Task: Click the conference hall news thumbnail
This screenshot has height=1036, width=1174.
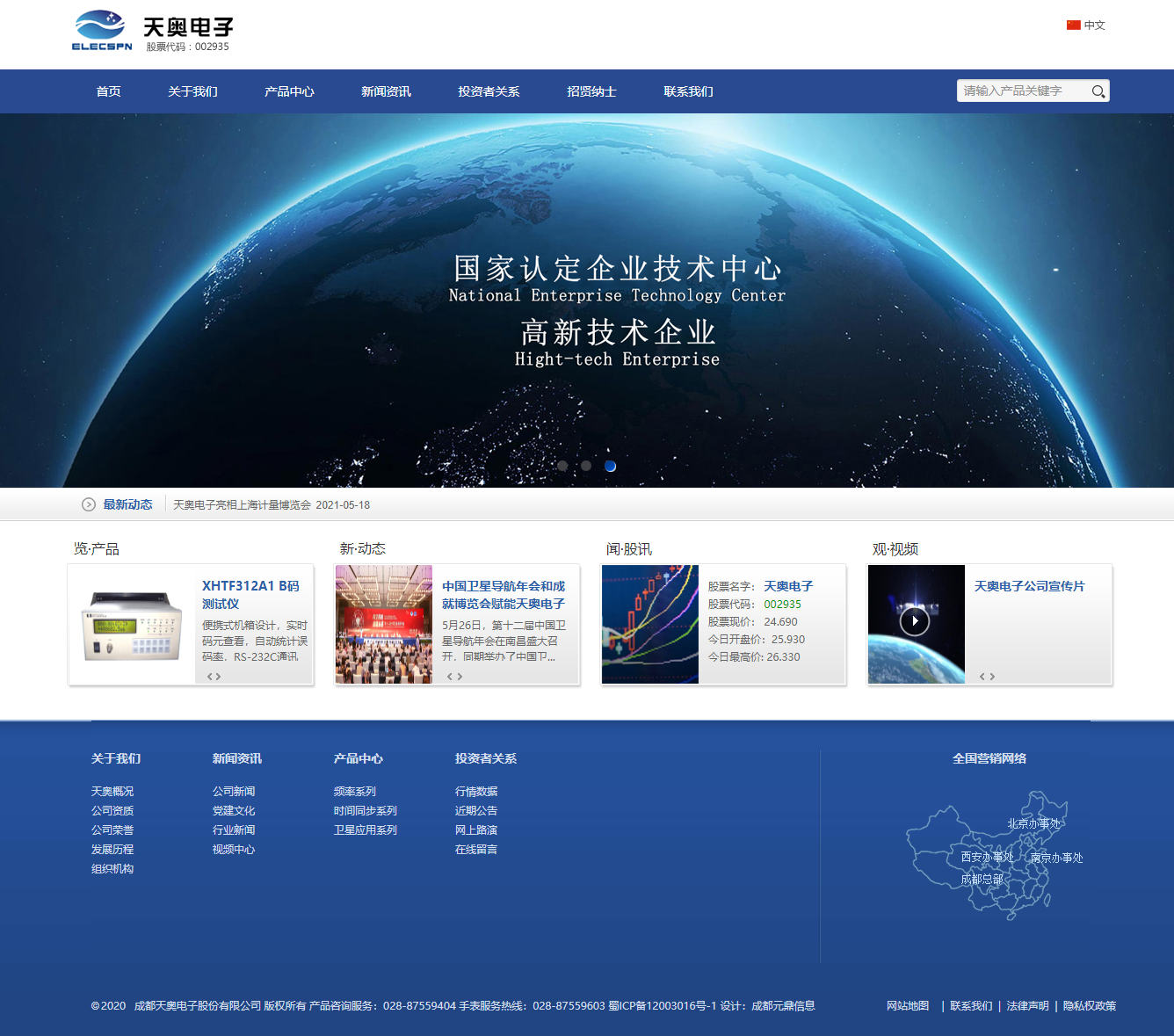Action: point(384,625)
